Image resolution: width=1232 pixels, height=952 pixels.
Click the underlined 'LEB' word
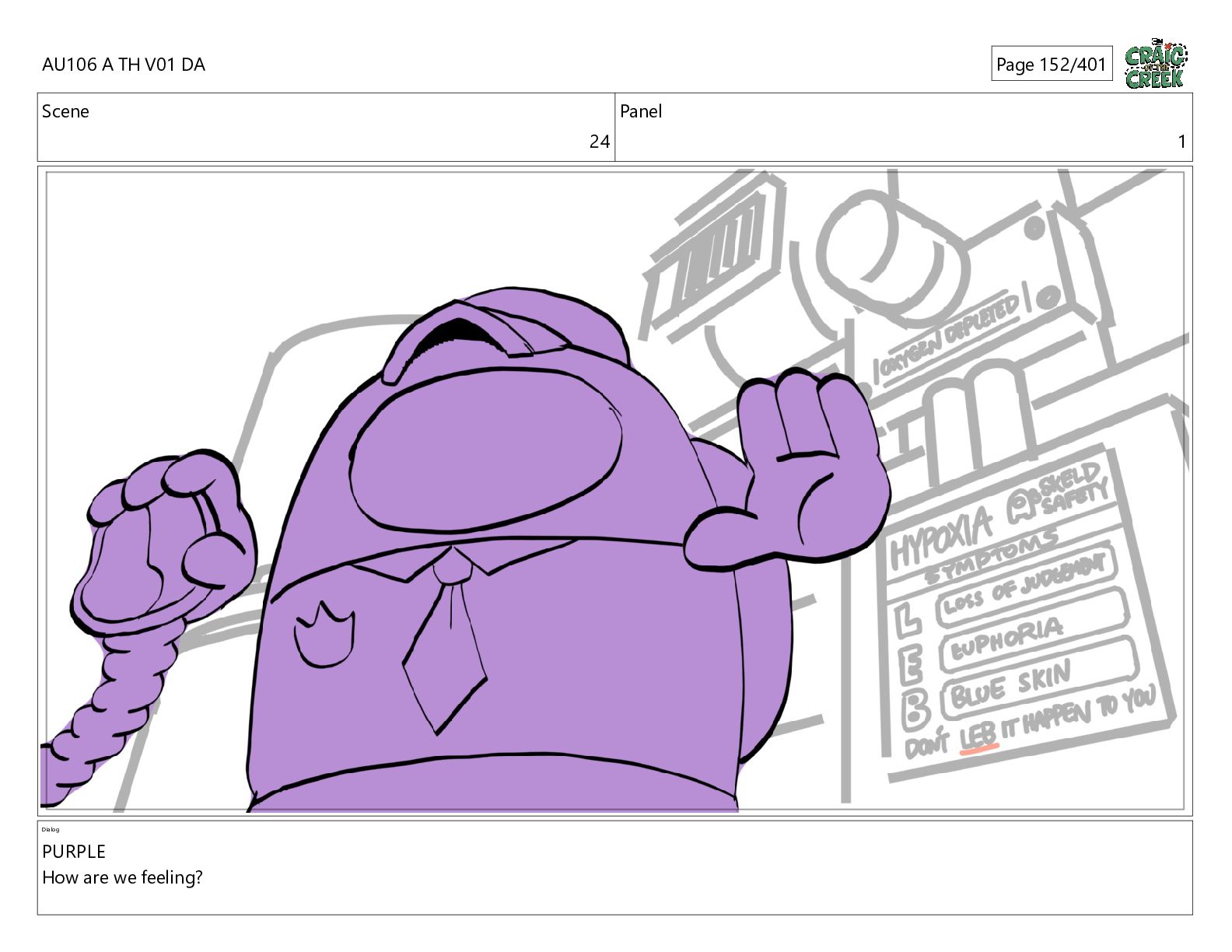[978, 737]
